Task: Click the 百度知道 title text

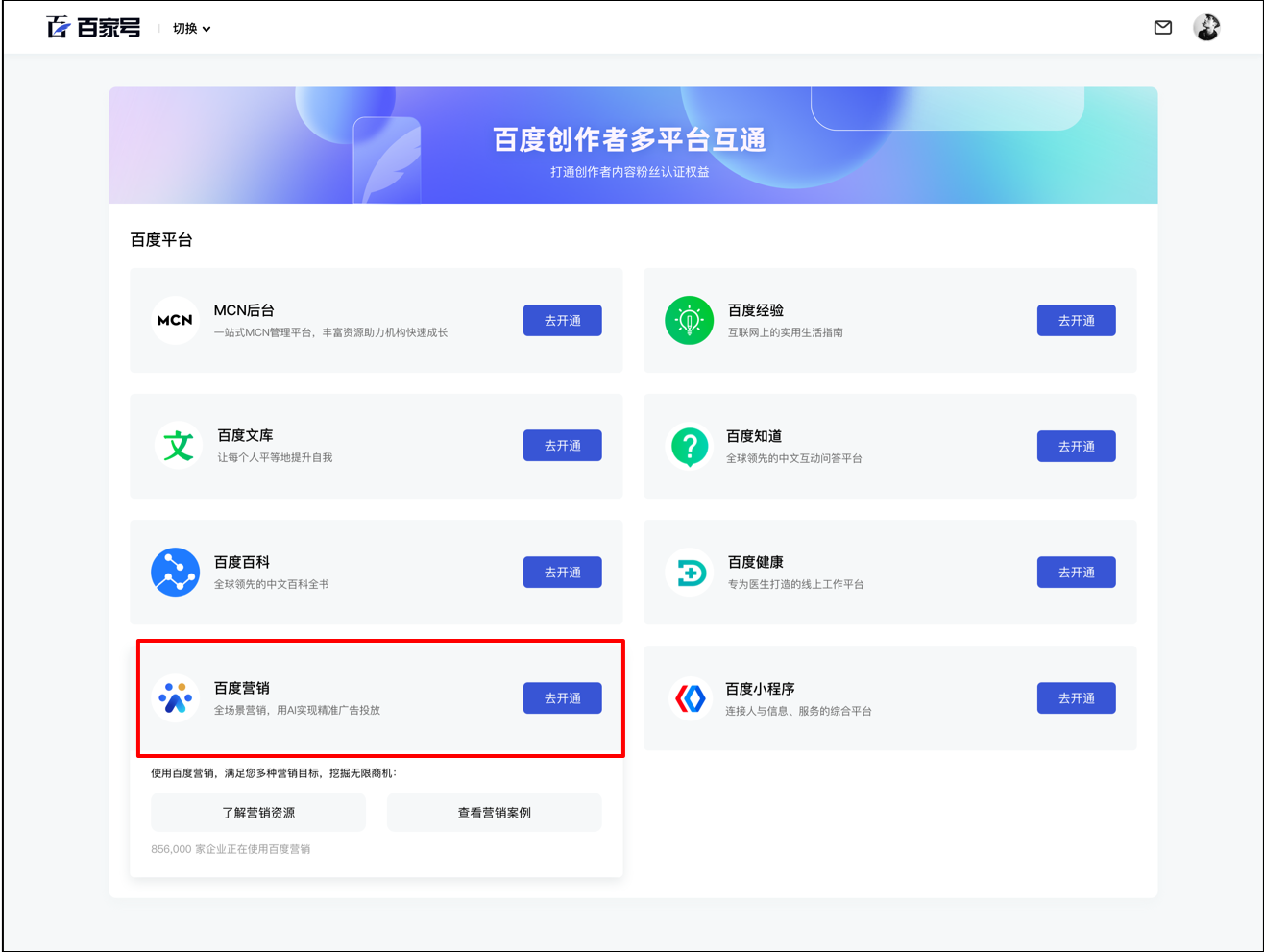Action: tap(754, 436)
